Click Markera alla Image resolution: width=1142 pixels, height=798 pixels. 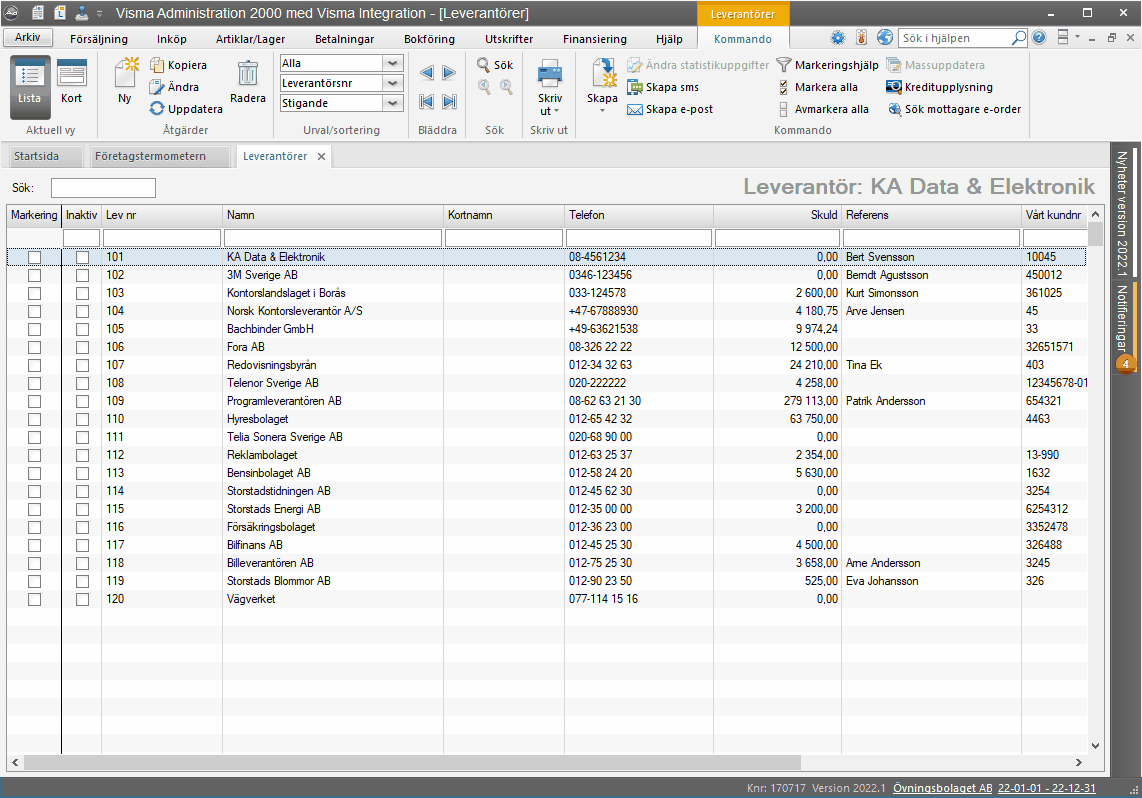(817, 87)
